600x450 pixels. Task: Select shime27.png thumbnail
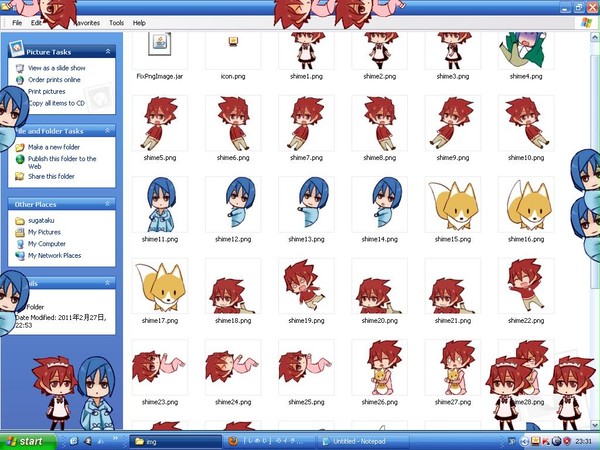[x=453, y=367]
